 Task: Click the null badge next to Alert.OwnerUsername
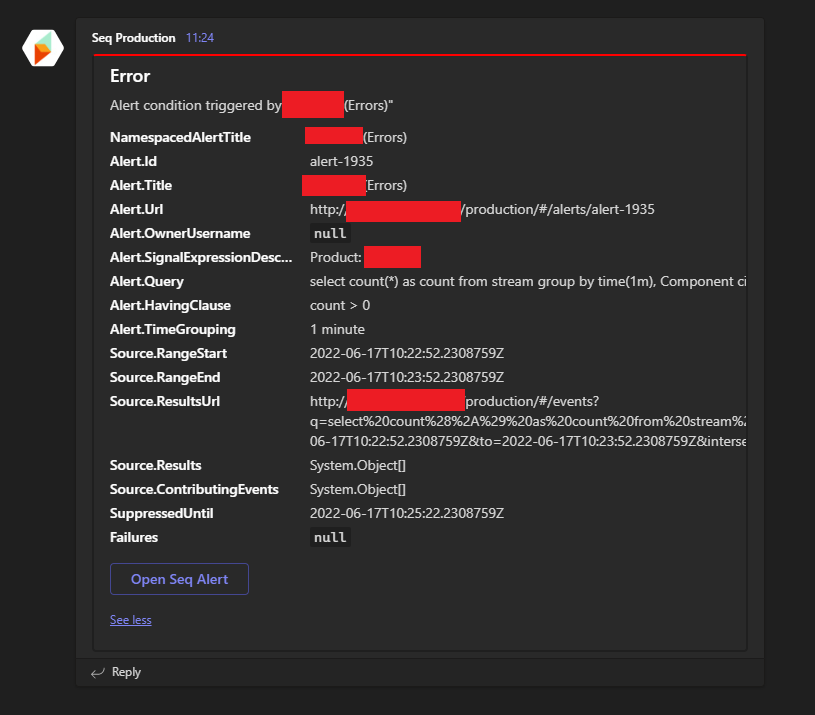329,233
